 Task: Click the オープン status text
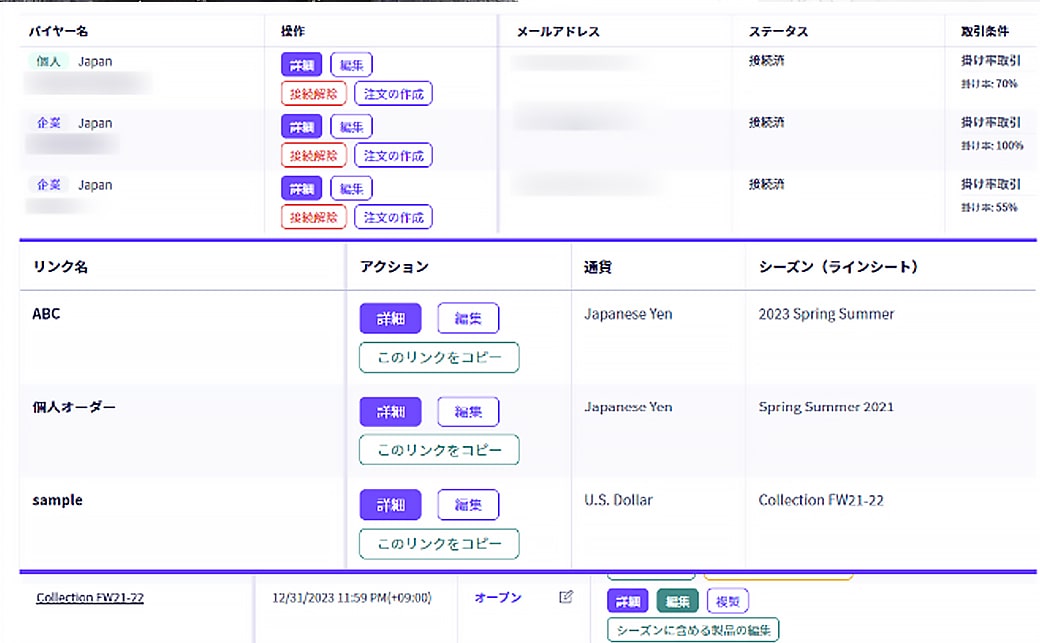click(x=498, y=597)
